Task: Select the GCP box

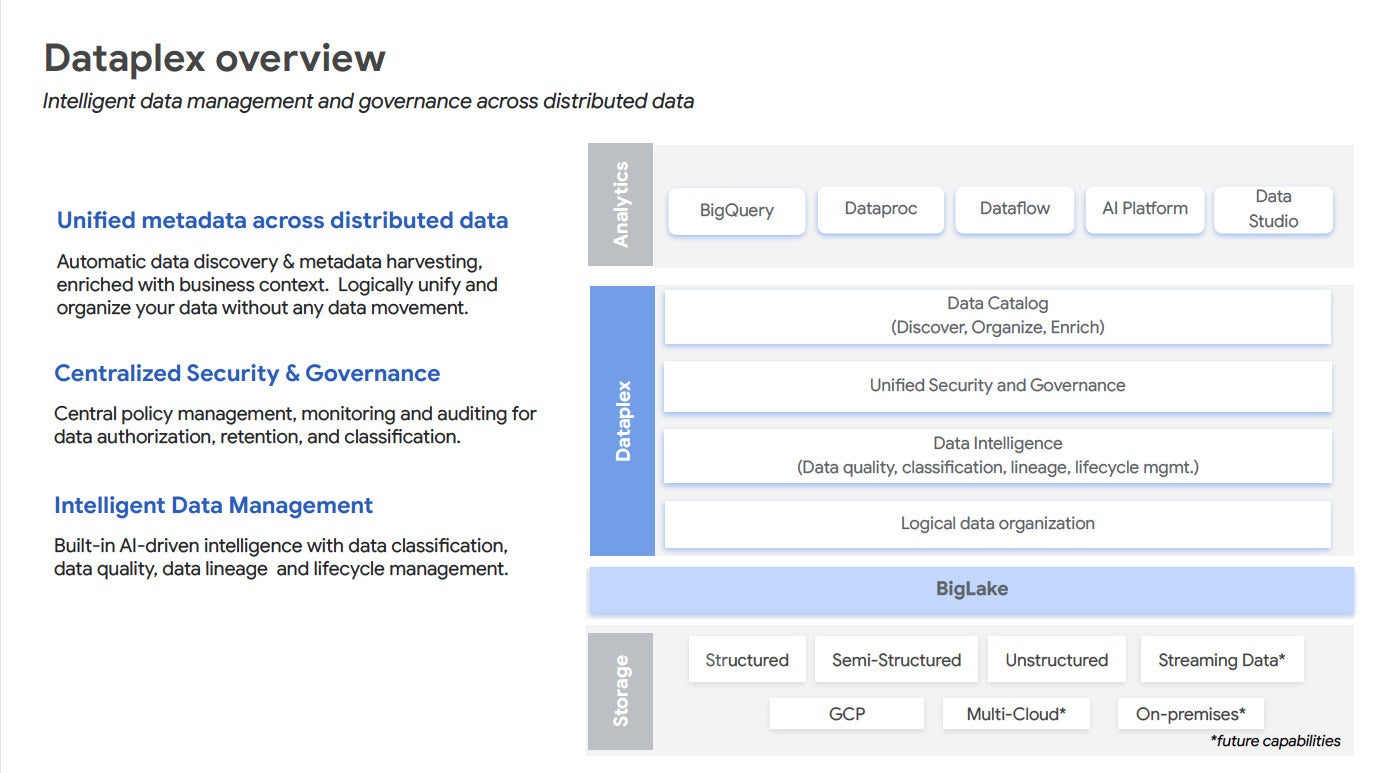Action: 847,714
